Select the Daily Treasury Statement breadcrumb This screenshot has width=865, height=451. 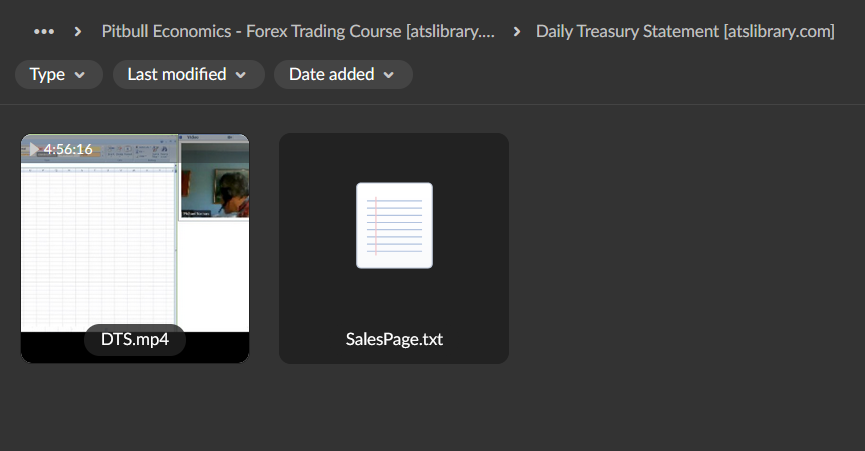pos(685,31)
